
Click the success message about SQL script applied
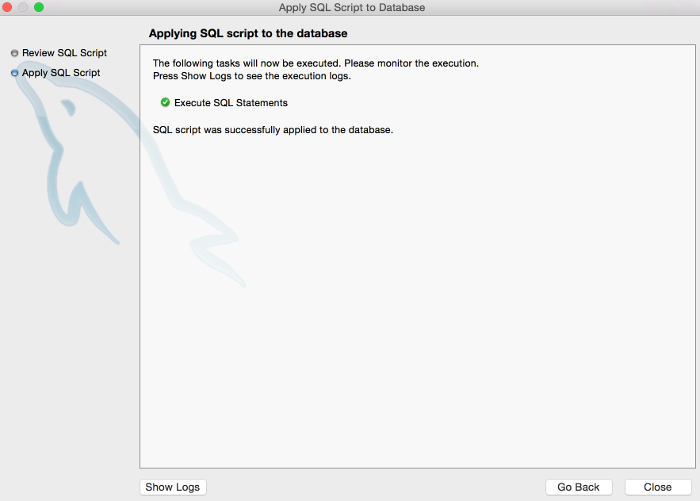[x=273, y=130]
